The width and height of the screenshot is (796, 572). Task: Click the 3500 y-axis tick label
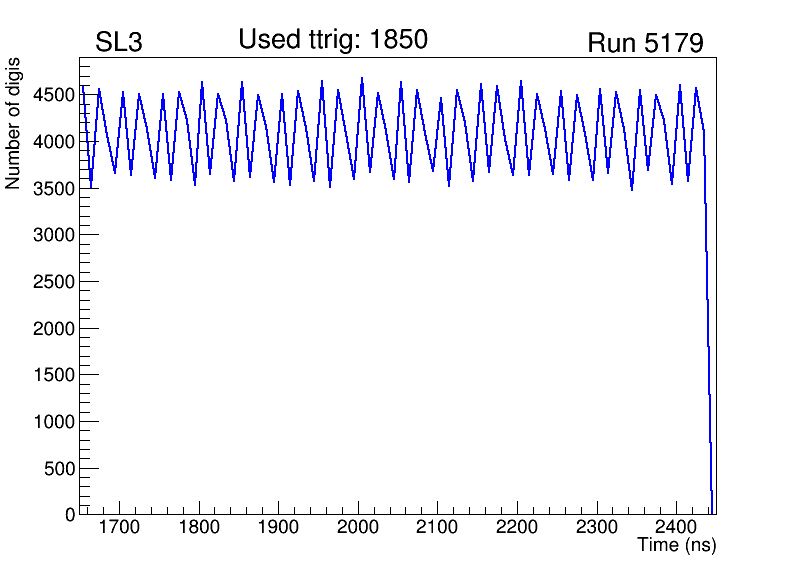pos(52,189)
